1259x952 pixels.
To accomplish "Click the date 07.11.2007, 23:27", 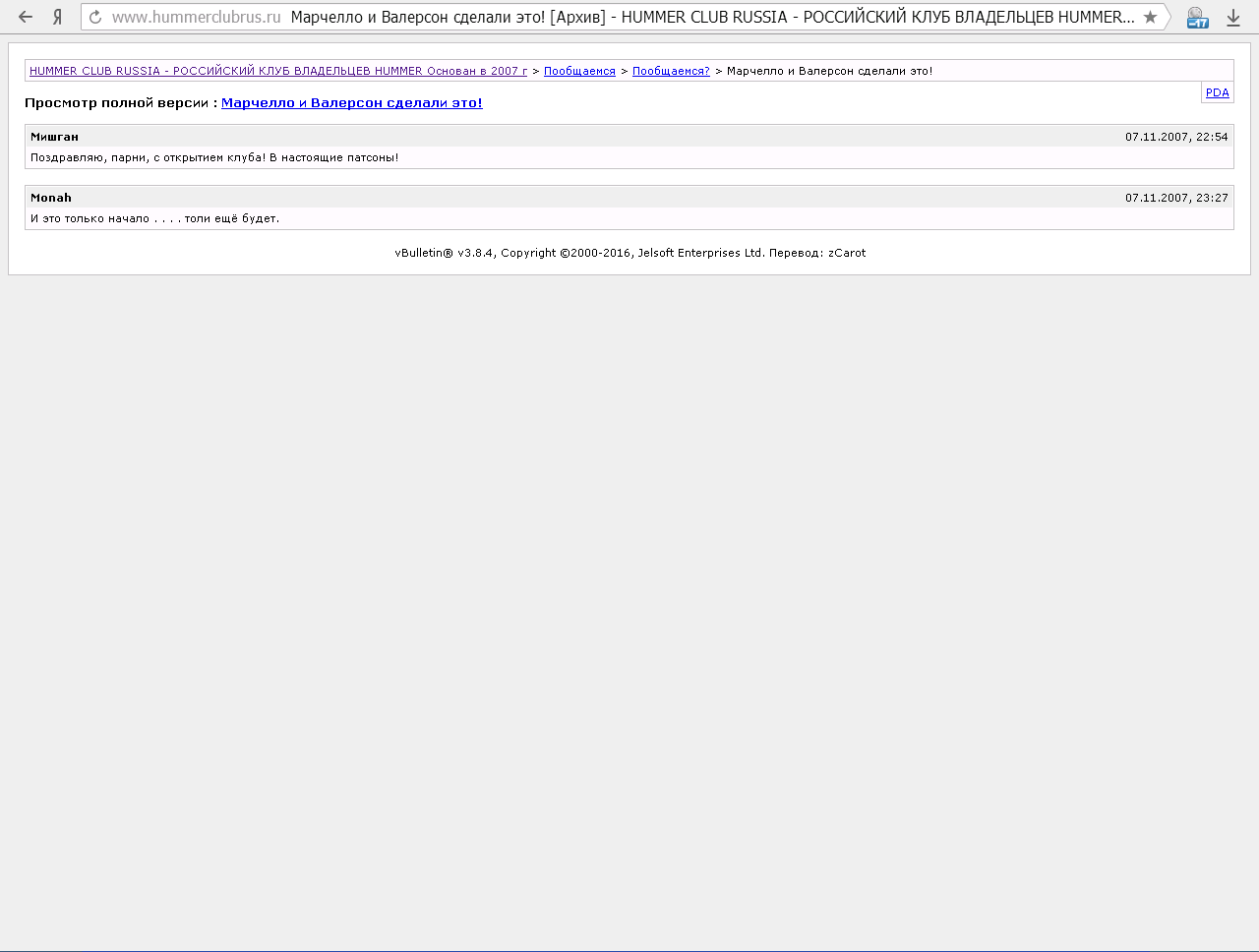I will 1176,198.
